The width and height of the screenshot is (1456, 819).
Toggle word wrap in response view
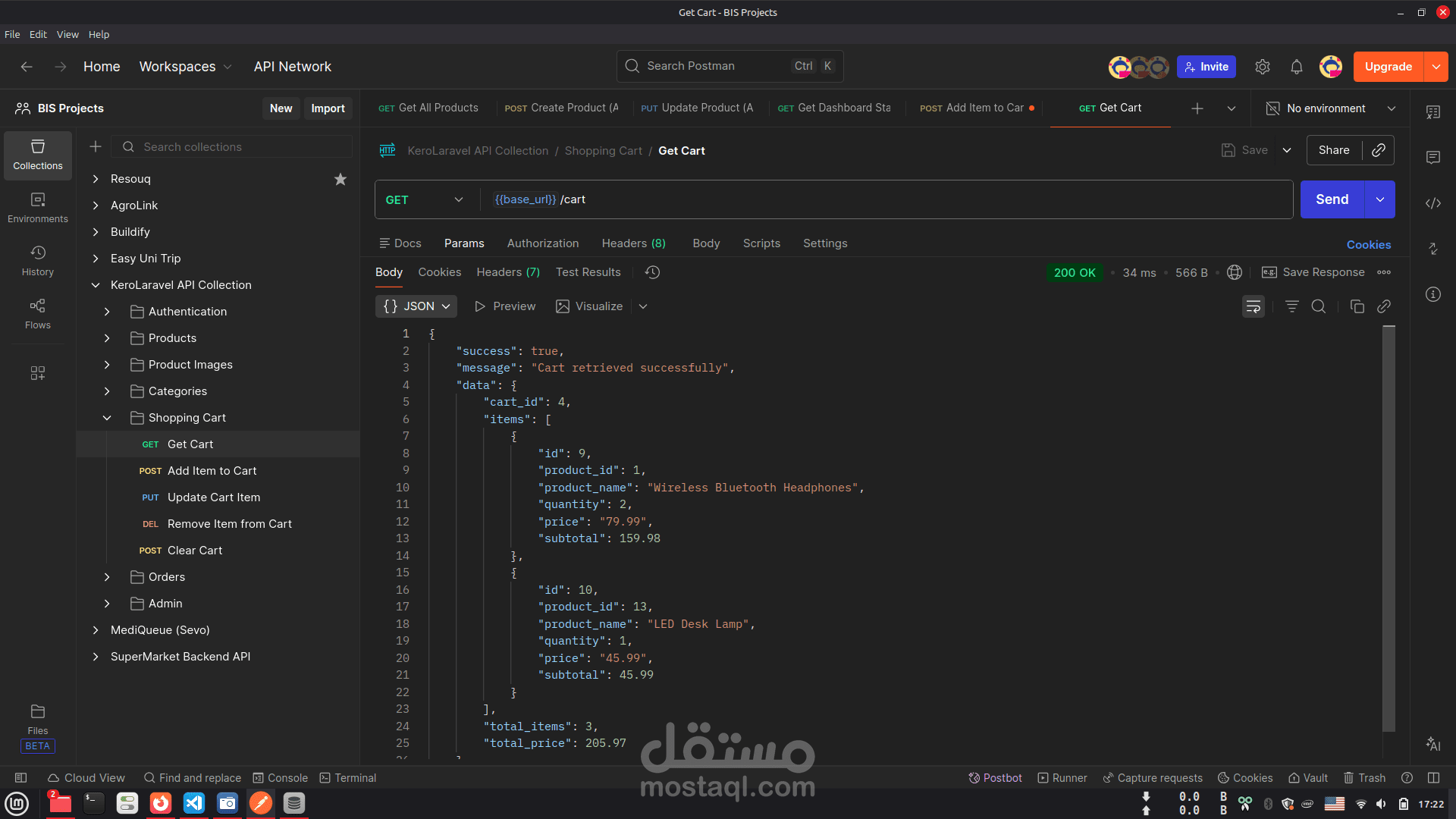coord(1253,306)
